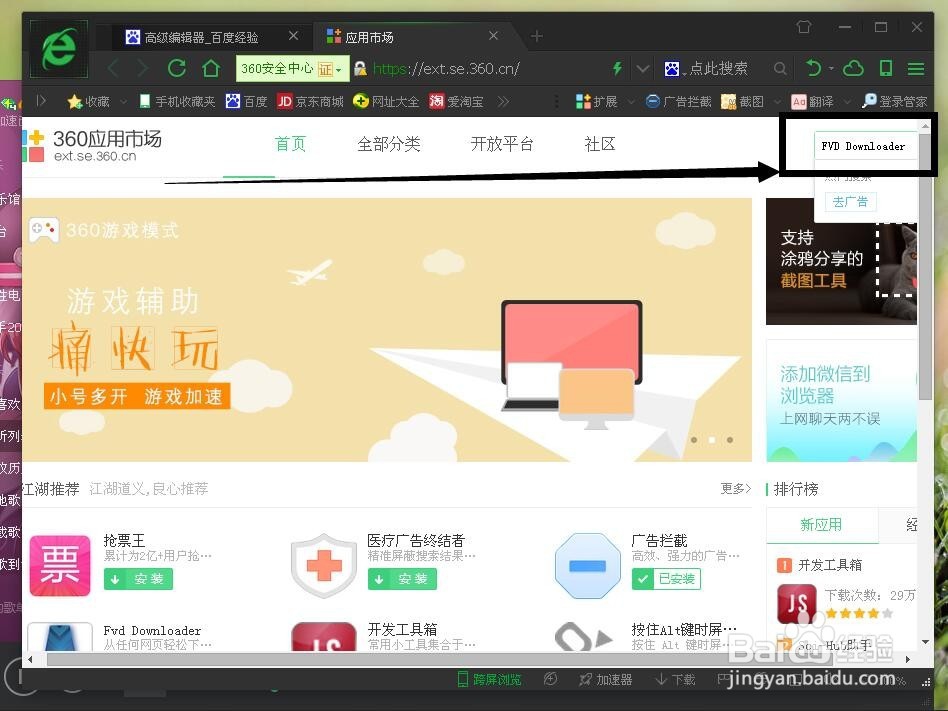
Task: Open 全部分类 navigation item
Action: point(389,144)
